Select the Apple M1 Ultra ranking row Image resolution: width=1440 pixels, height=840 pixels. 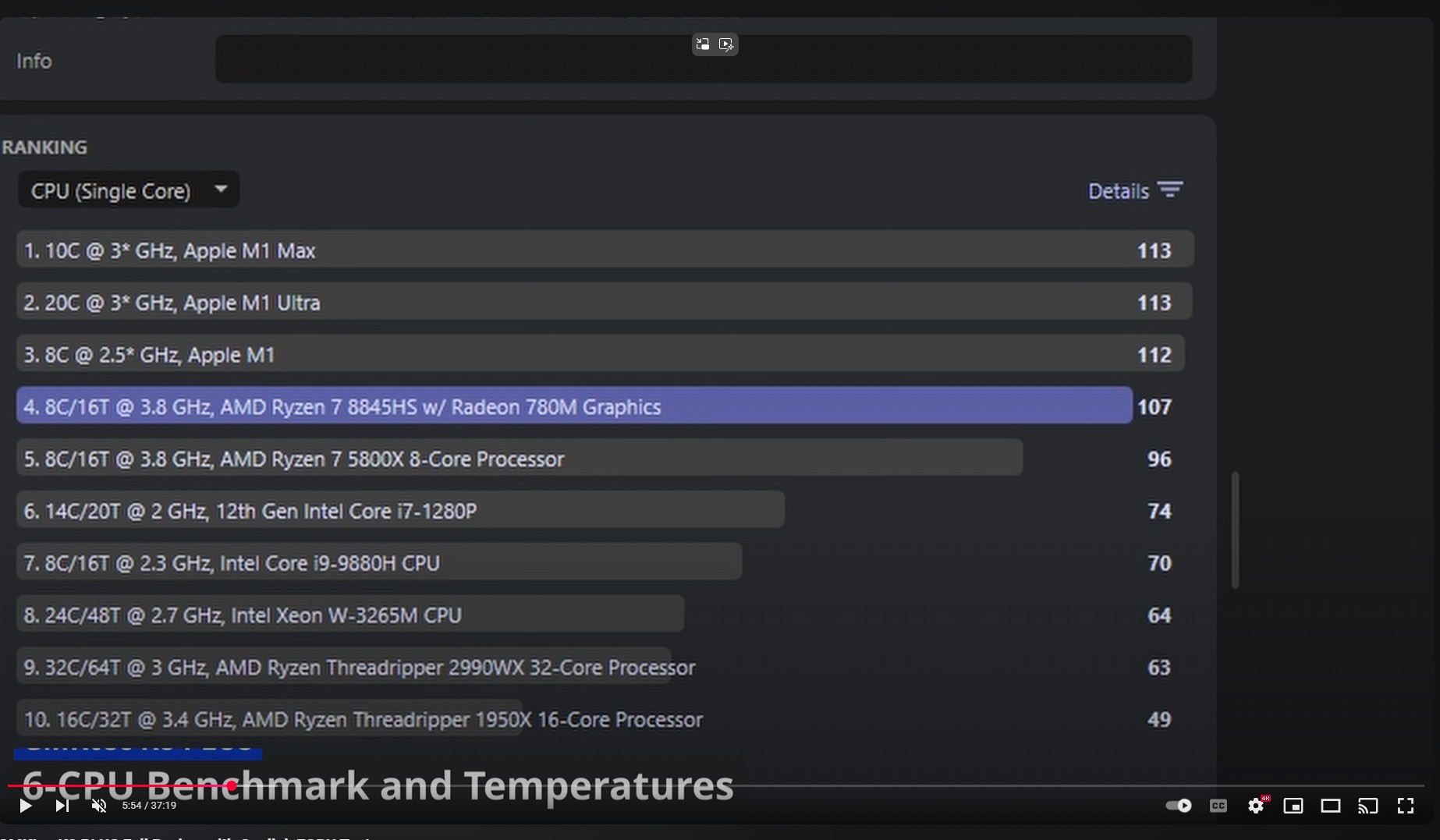pos(605,302)
